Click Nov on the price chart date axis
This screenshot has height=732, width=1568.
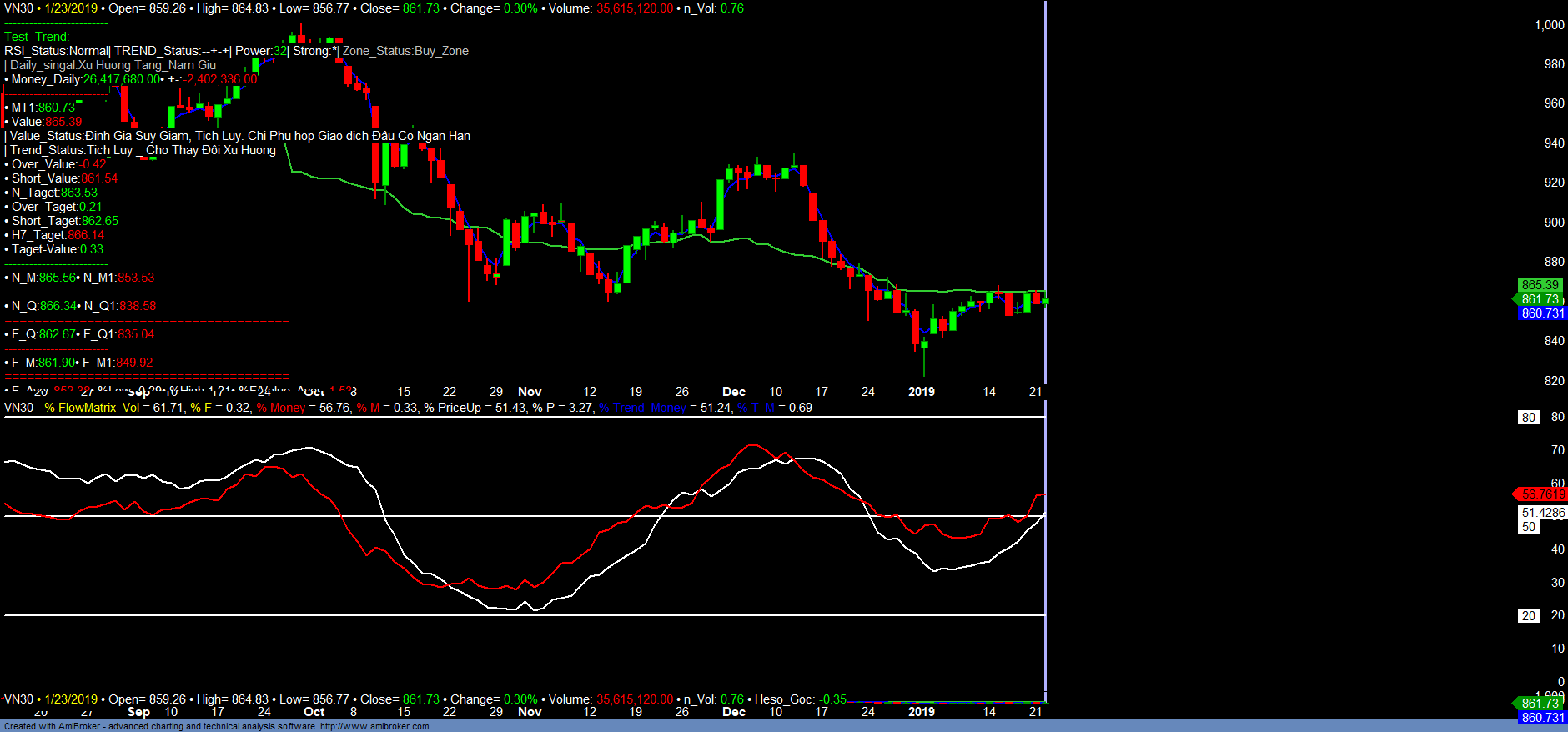(530, 392)
